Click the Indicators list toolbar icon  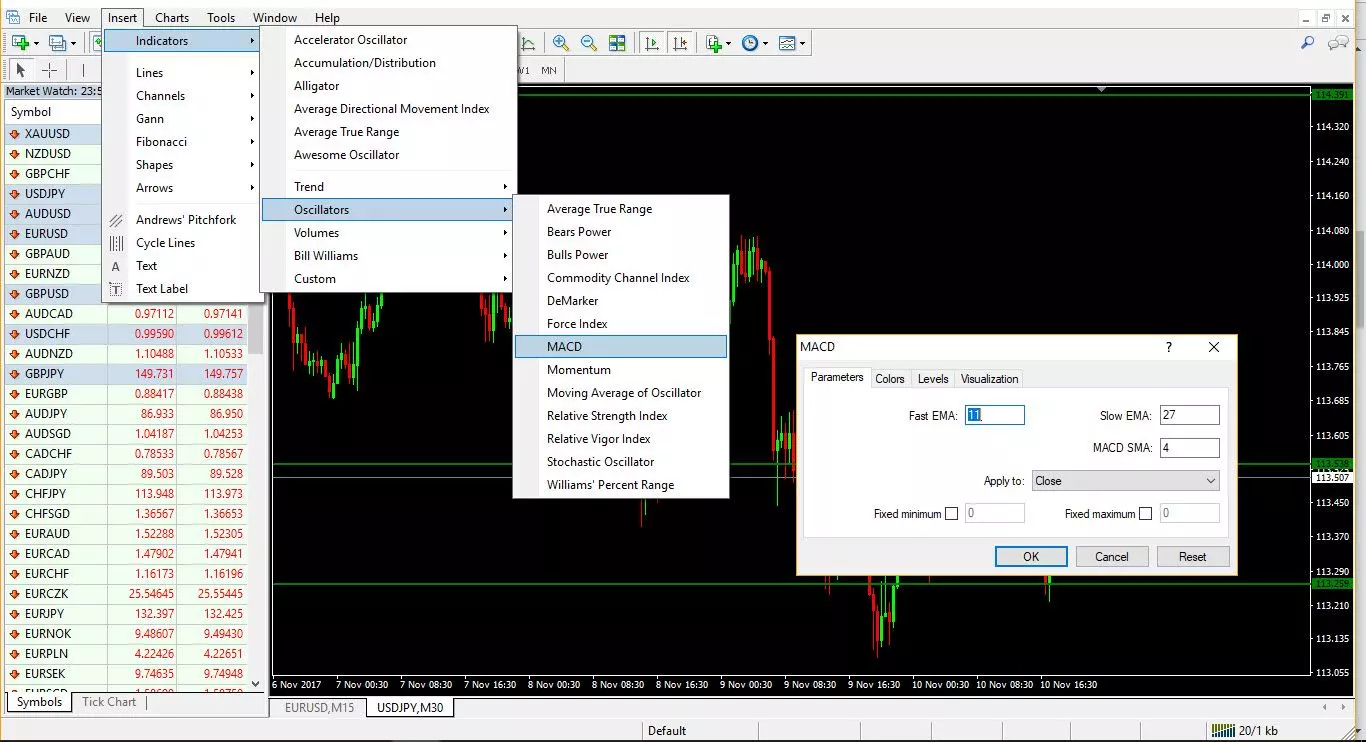coord(713,43)
